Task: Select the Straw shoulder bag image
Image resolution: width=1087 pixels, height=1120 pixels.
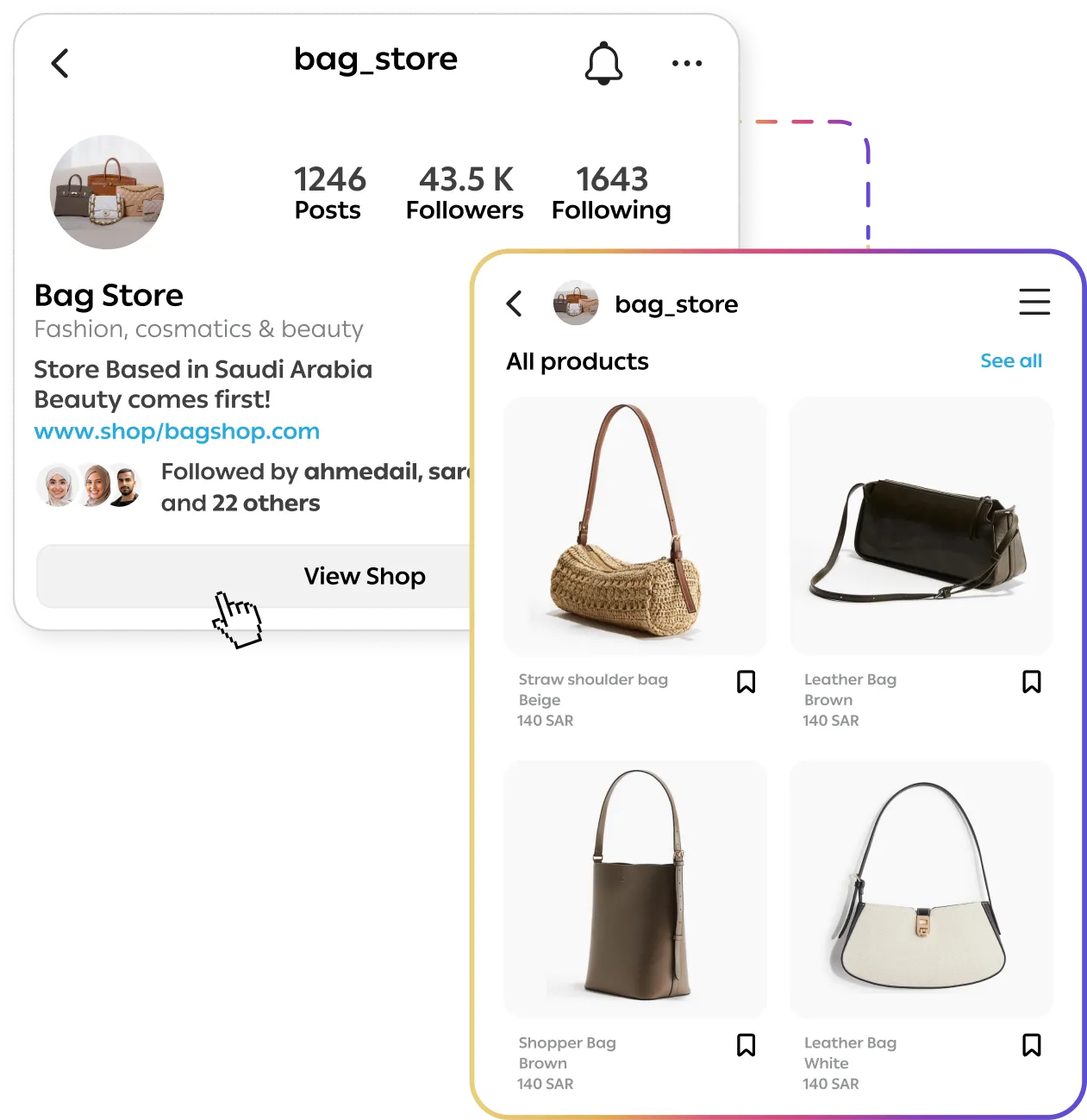Action: [635, 526]
